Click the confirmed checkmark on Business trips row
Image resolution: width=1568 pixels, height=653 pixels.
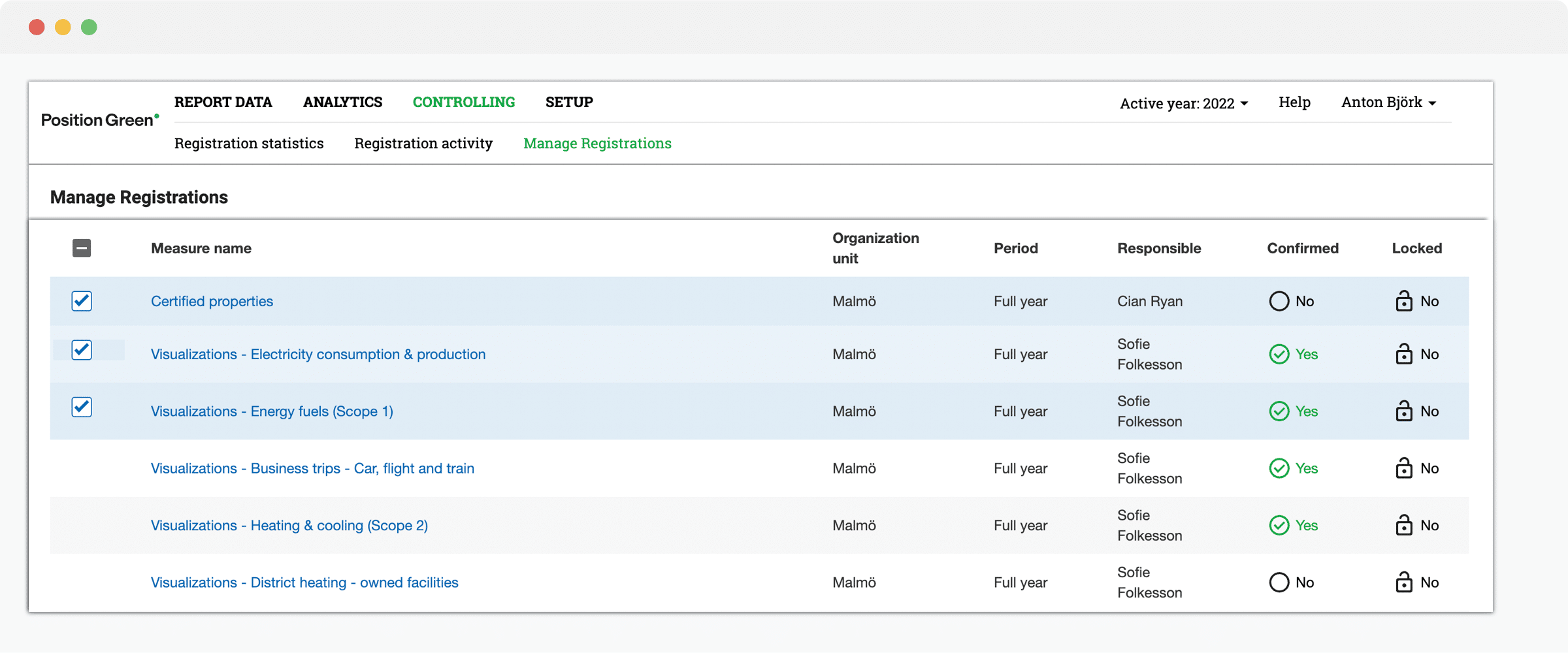(1279, 468)
